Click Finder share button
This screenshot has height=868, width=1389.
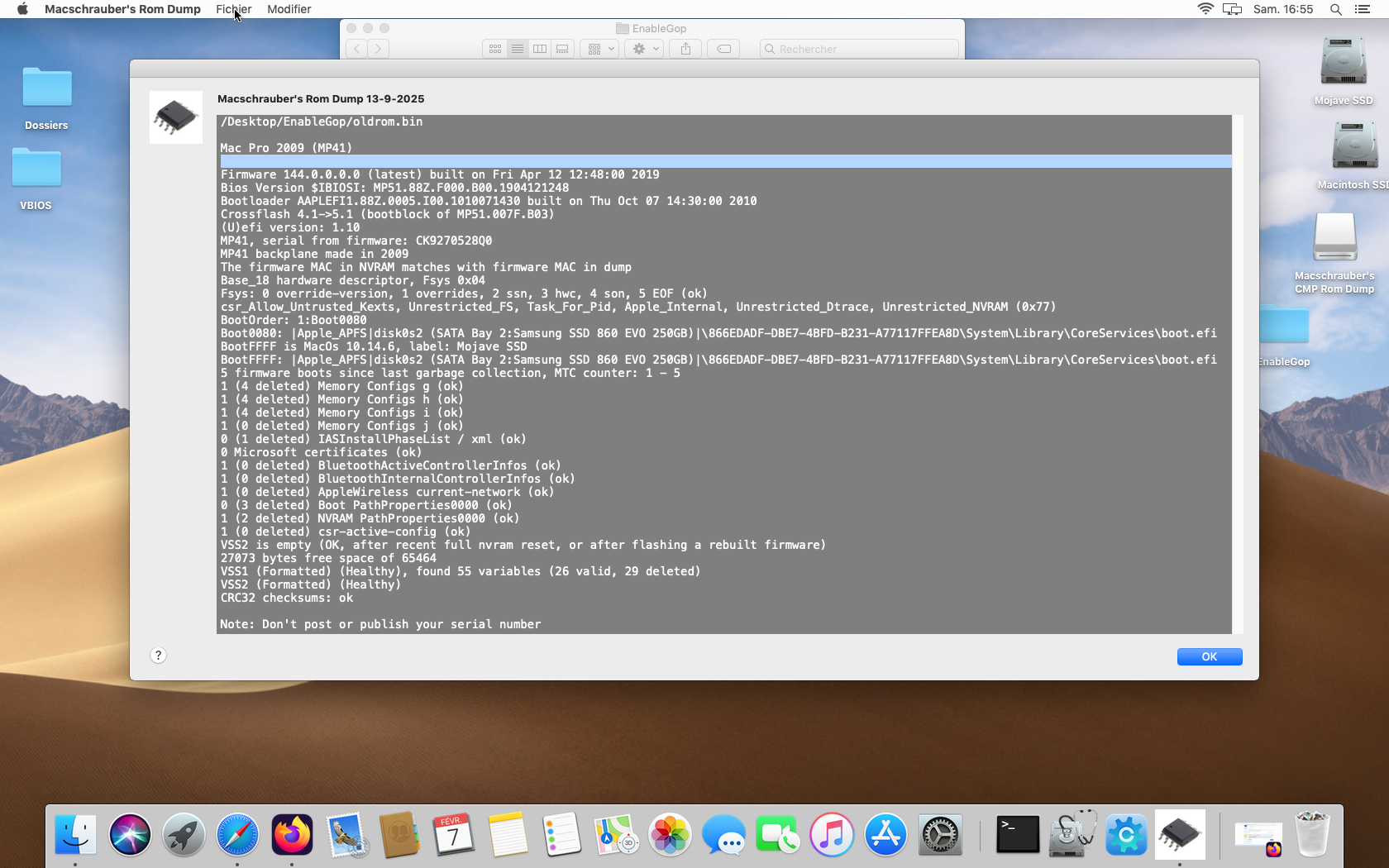click(686, 49)
